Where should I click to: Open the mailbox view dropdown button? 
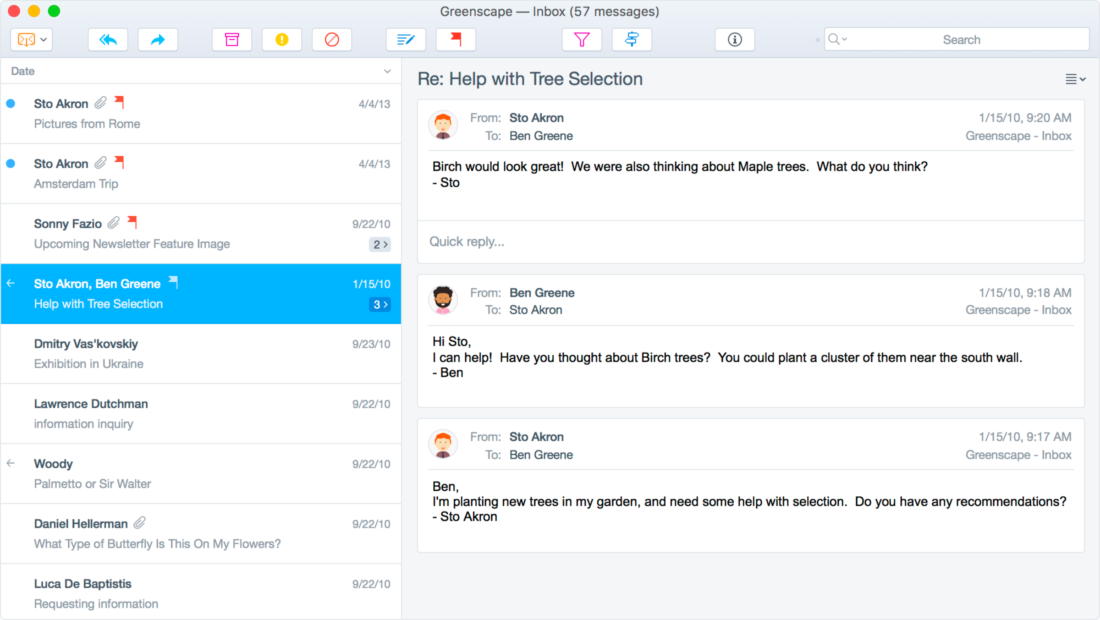(32, 40)
